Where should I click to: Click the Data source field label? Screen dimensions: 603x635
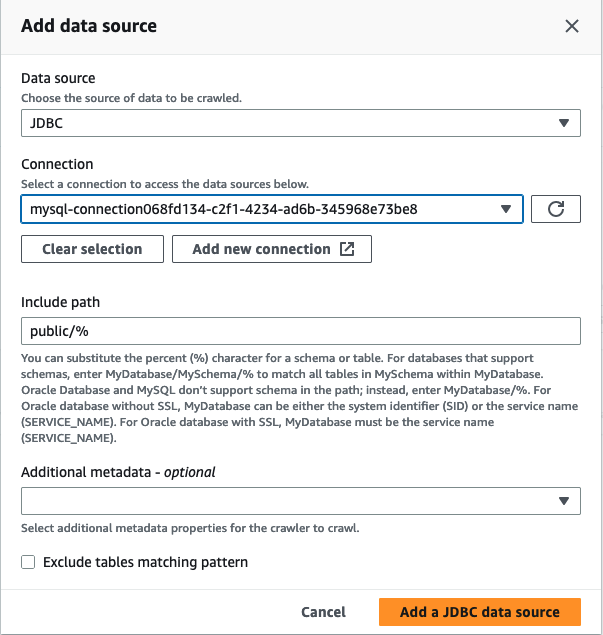click(58, 78)
